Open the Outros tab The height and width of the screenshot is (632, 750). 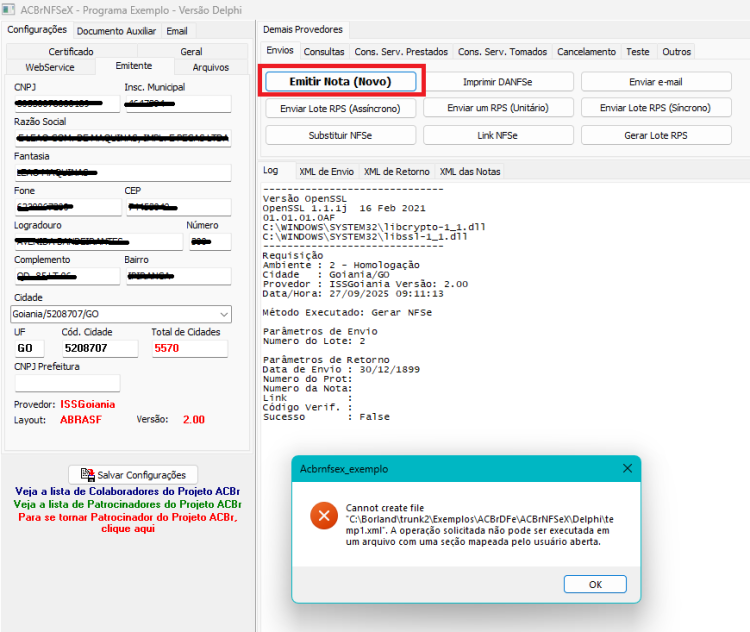pos(676,52)
